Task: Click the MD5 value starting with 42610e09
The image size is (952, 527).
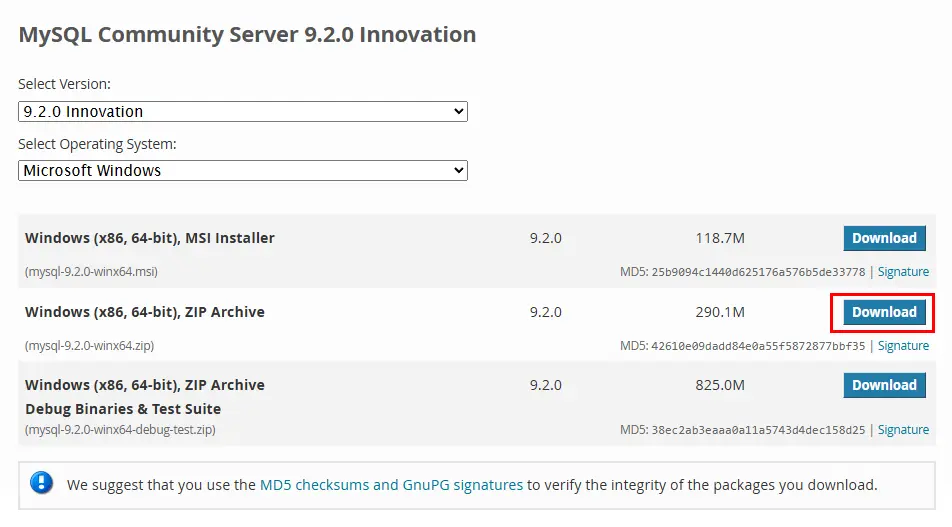Action: [x=758, y=346]
